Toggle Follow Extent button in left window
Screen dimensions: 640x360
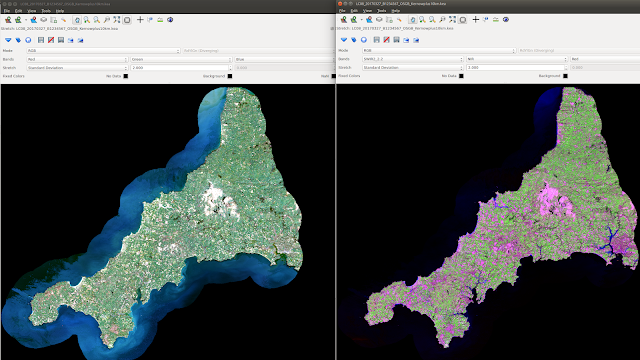[127, 20]
